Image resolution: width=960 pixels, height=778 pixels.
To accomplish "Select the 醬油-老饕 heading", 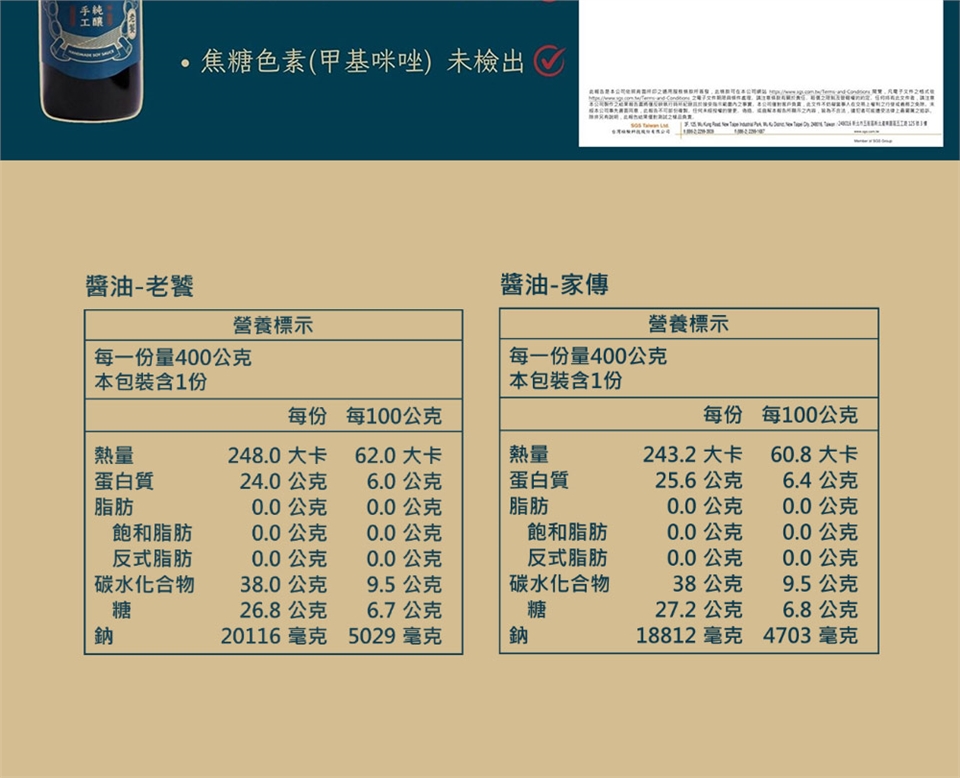I will [139, 287].
